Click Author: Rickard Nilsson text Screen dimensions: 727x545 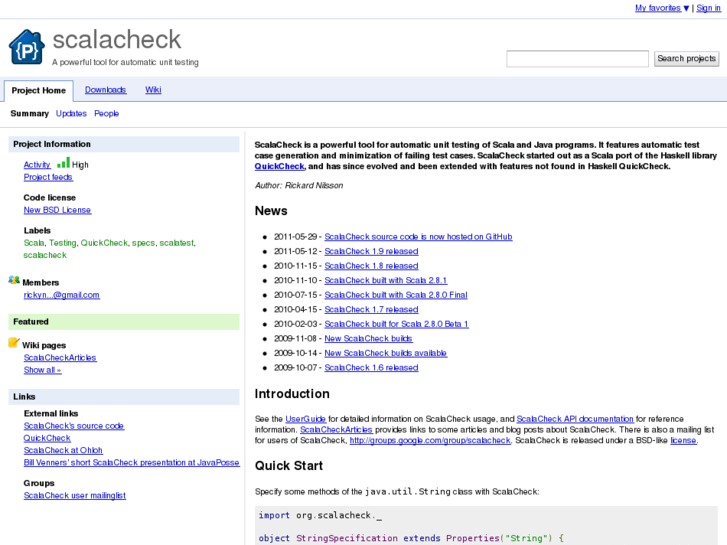point(299,186)
